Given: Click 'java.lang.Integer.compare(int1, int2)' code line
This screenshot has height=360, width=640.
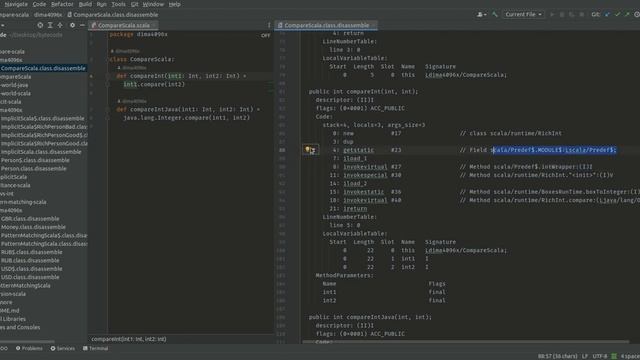Looking at the screenshot, I should click(187, 118).
